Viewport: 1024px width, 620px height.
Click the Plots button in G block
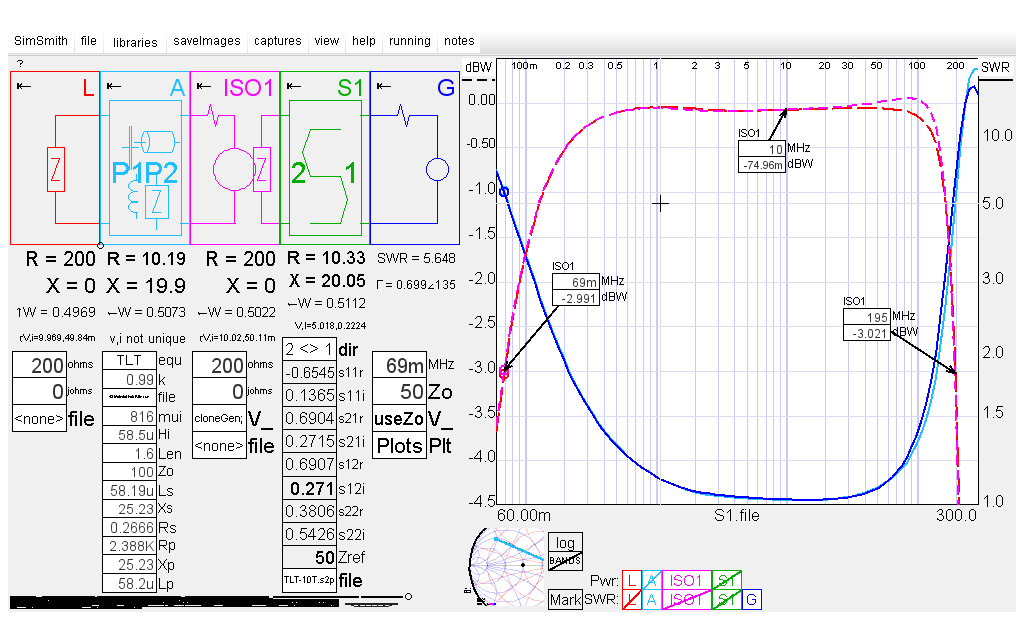coord(399,446)
